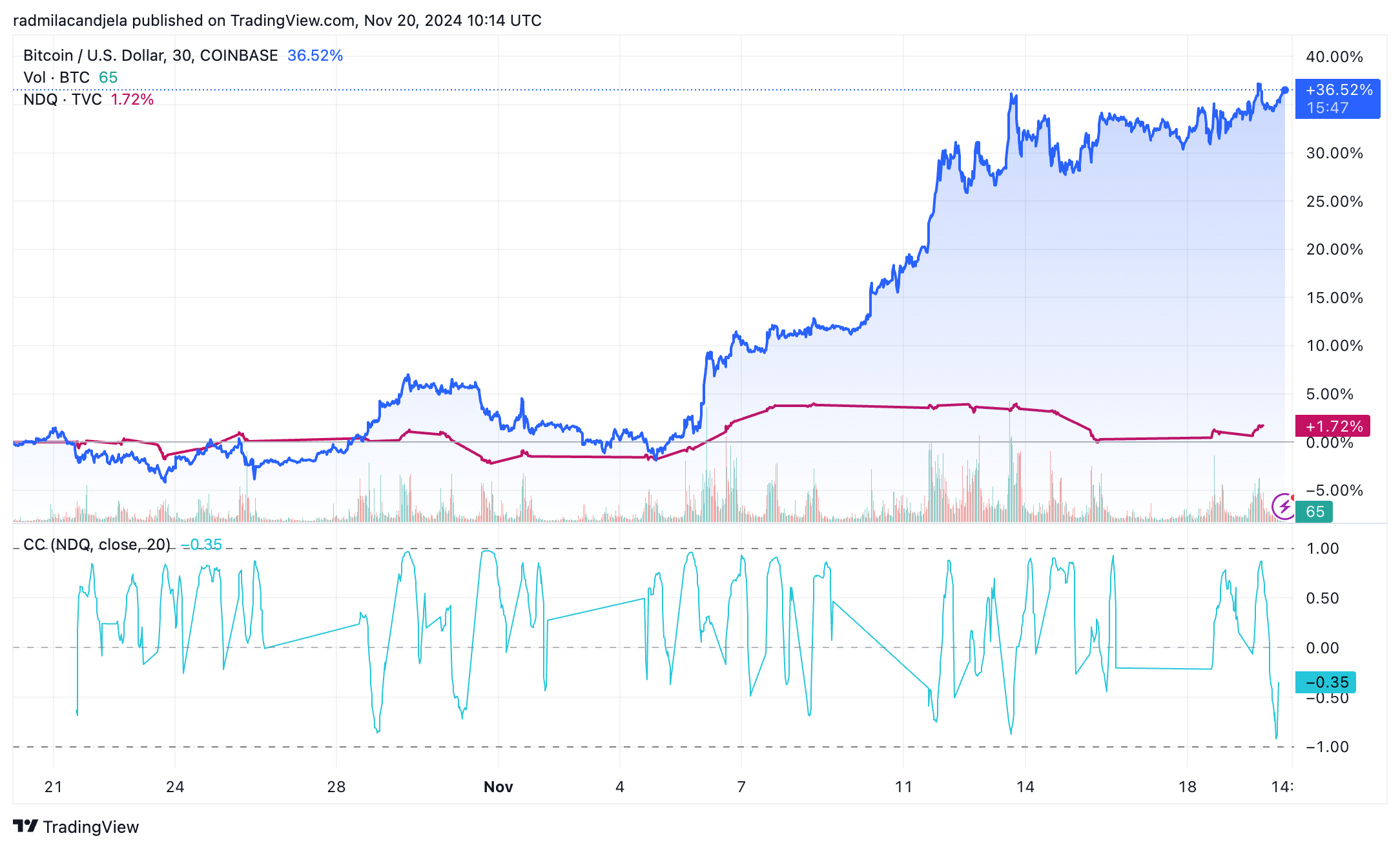Click the 20.00% axis label
This screenshot has width=1400, height=849.
pyautogui.click(x=1334, y=249)
